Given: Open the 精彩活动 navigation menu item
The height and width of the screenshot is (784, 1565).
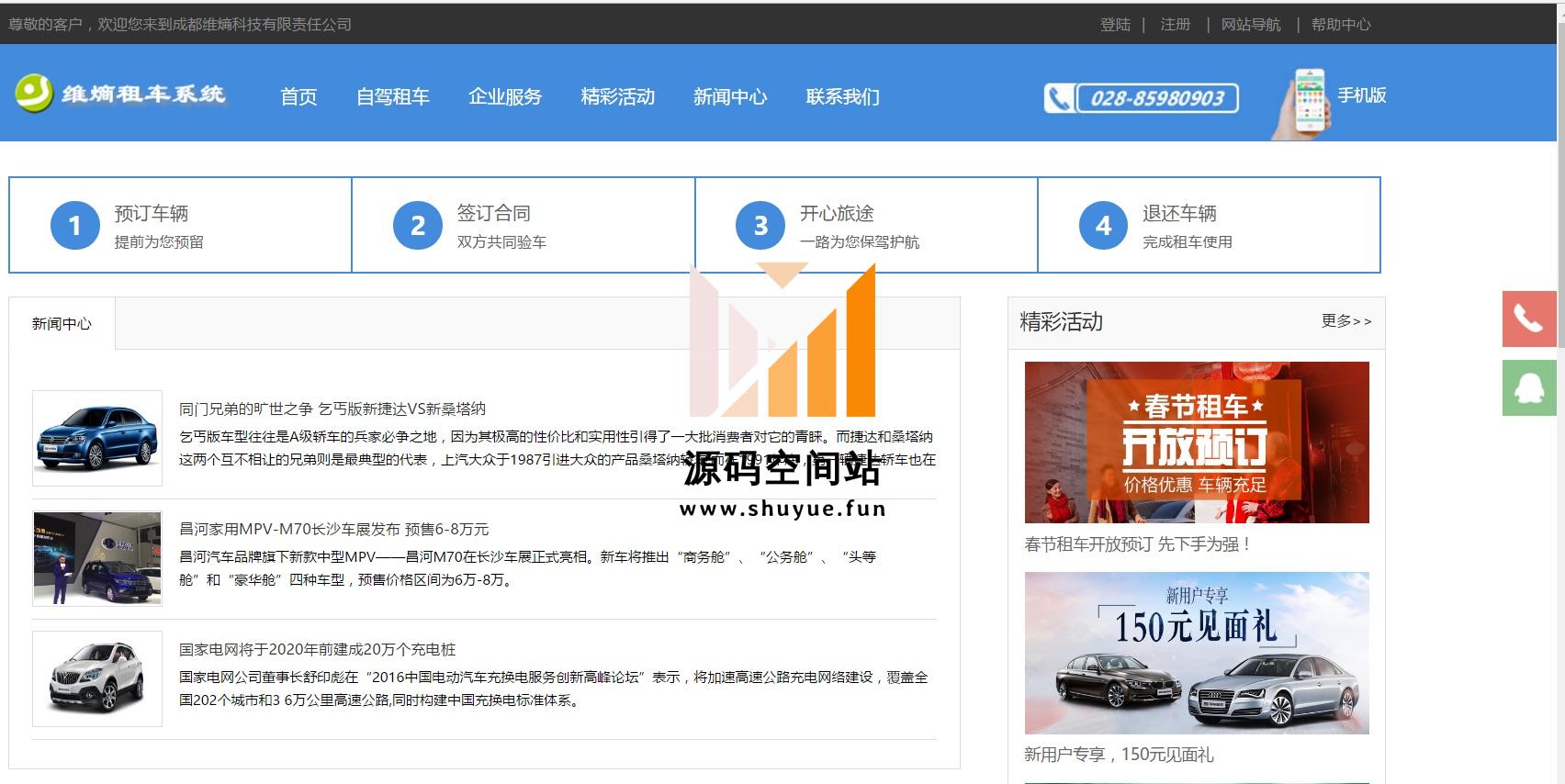Looking at the screenshot, I should click(x=618, y=96).
